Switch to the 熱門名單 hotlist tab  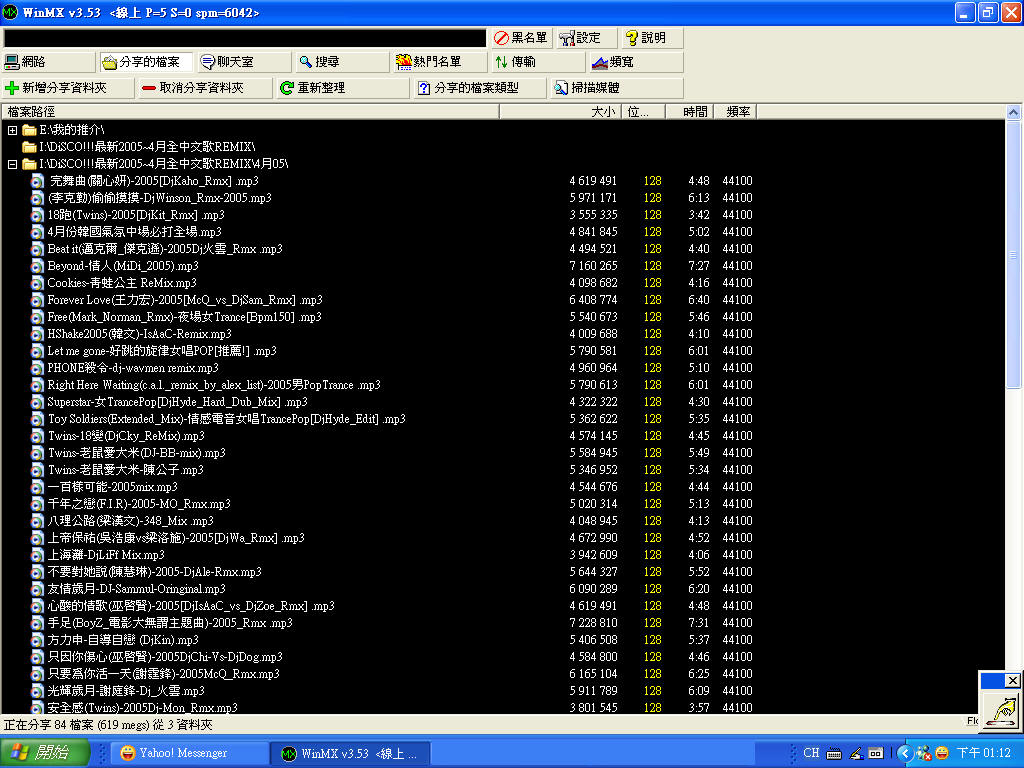[440, 62]
